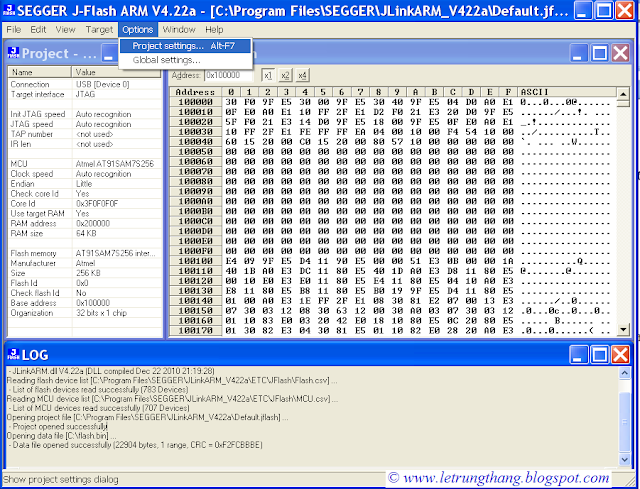
Task: Click log line Project opened successfully
Action: click(58, 427)
